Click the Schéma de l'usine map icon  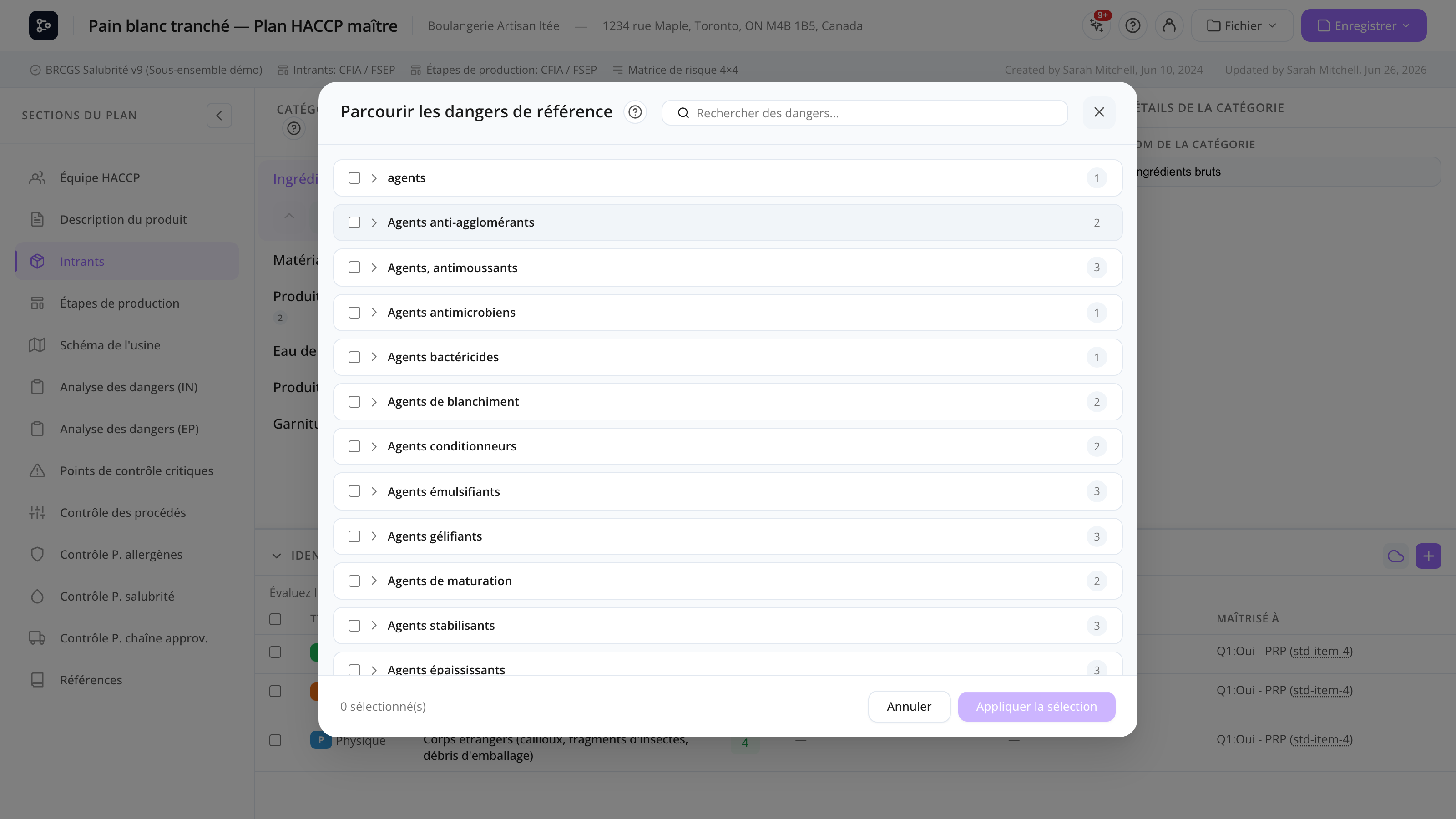click(37, 345)
